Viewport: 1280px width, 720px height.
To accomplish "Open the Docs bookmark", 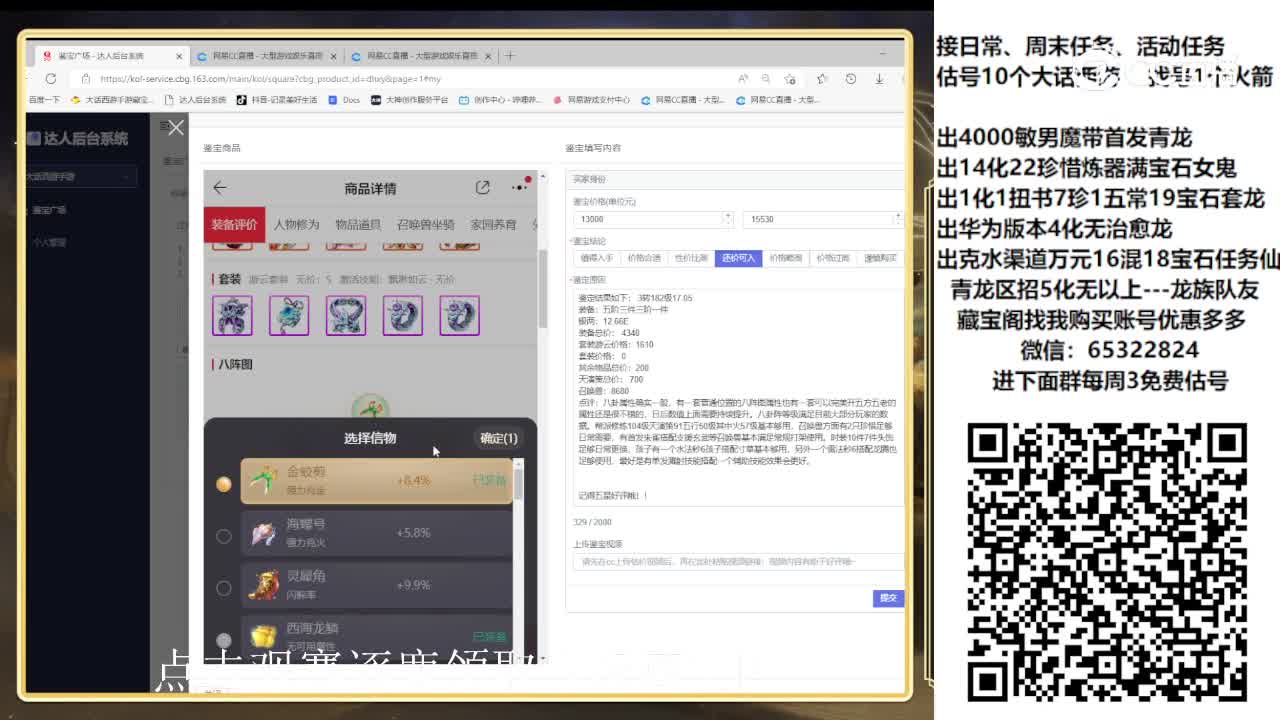I will coord(344,100).
